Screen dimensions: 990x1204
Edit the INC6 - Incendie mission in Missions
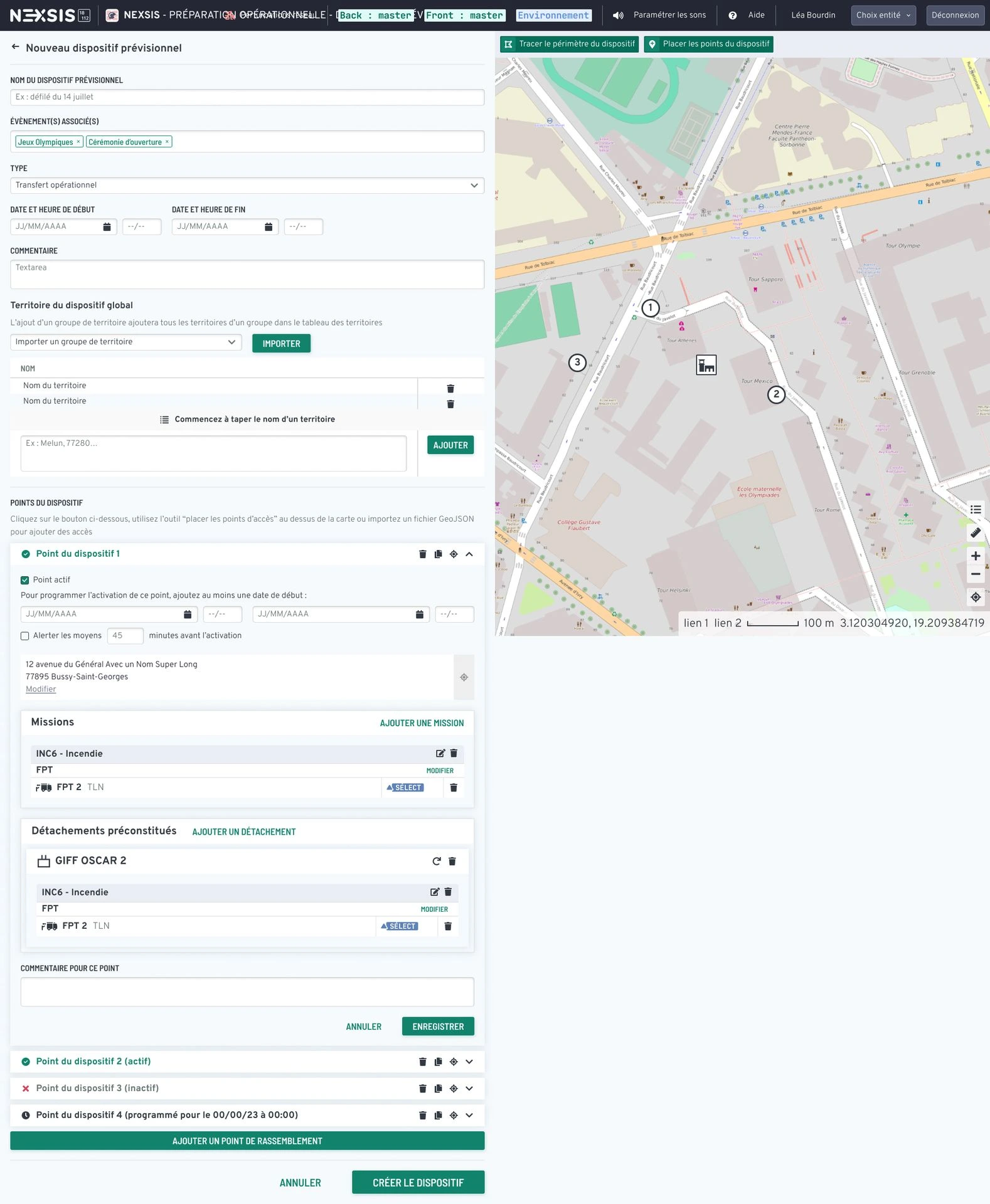tap(440, 753)
